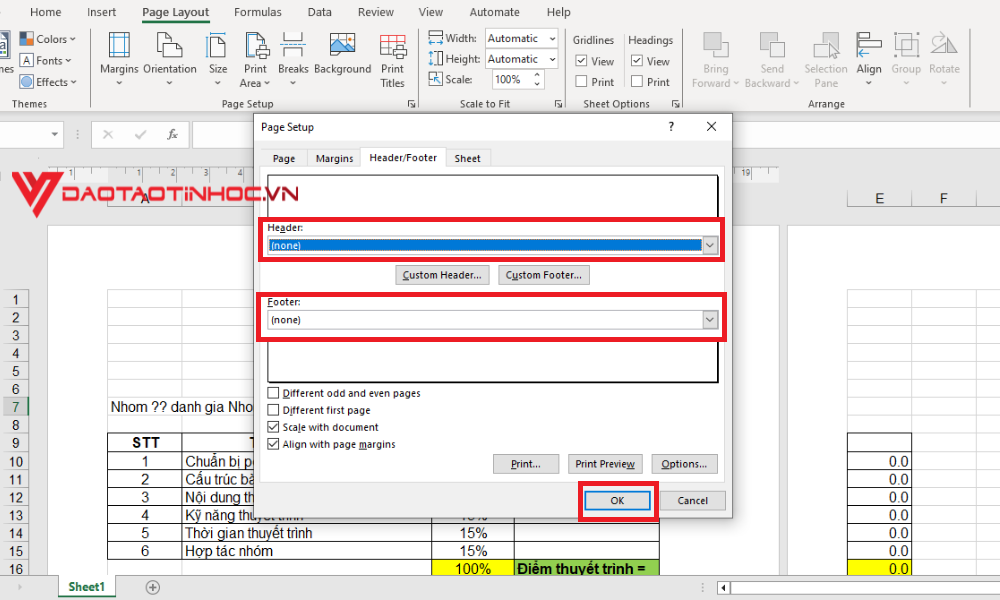Toggle Gridlines View checkbox
This screenshot has height=600, width=1000.
pos(581,61)
